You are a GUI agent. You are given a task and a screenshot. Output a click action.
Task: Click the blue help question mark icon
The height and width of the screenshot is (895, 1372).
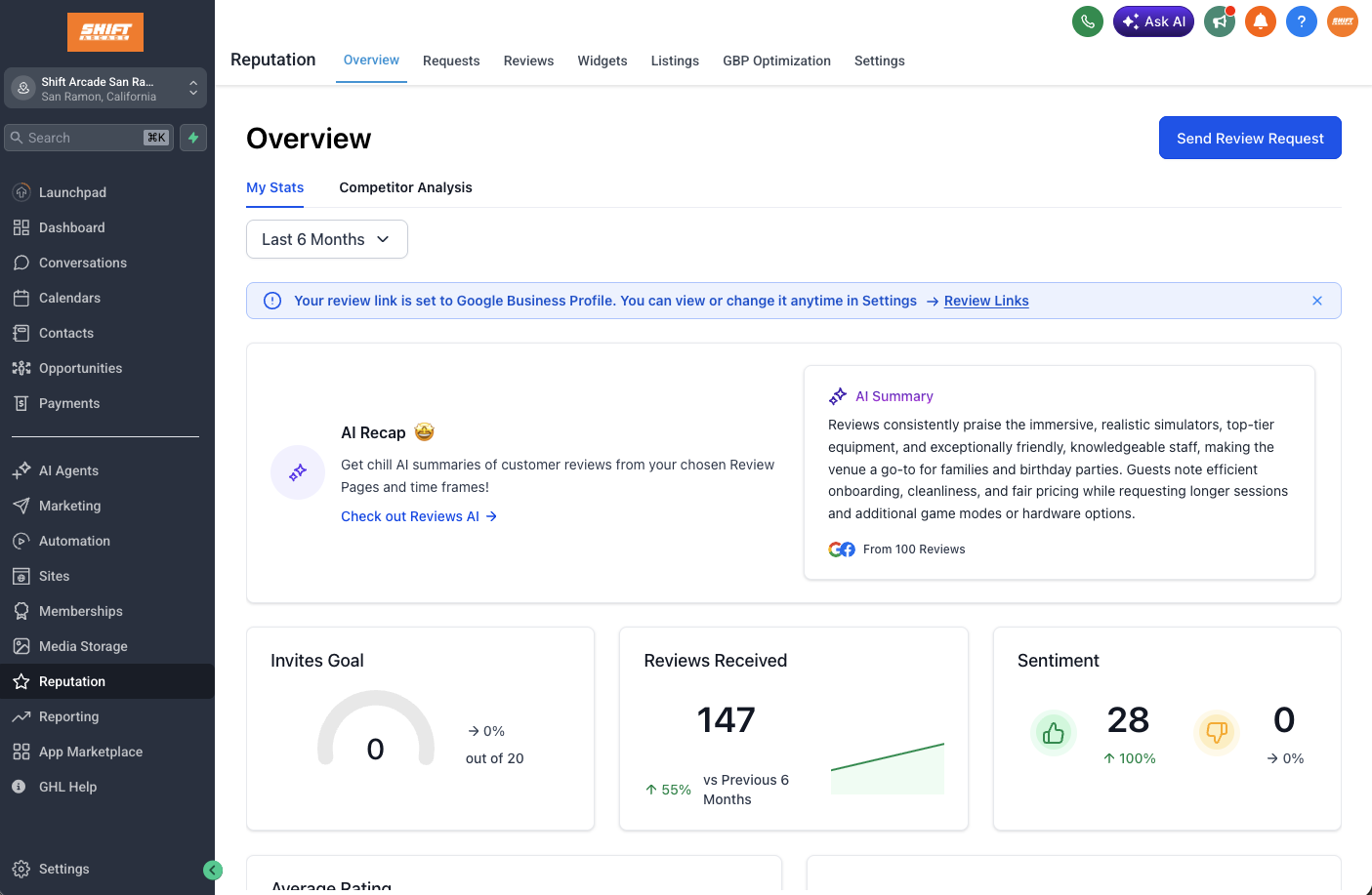click(1301, 21)
